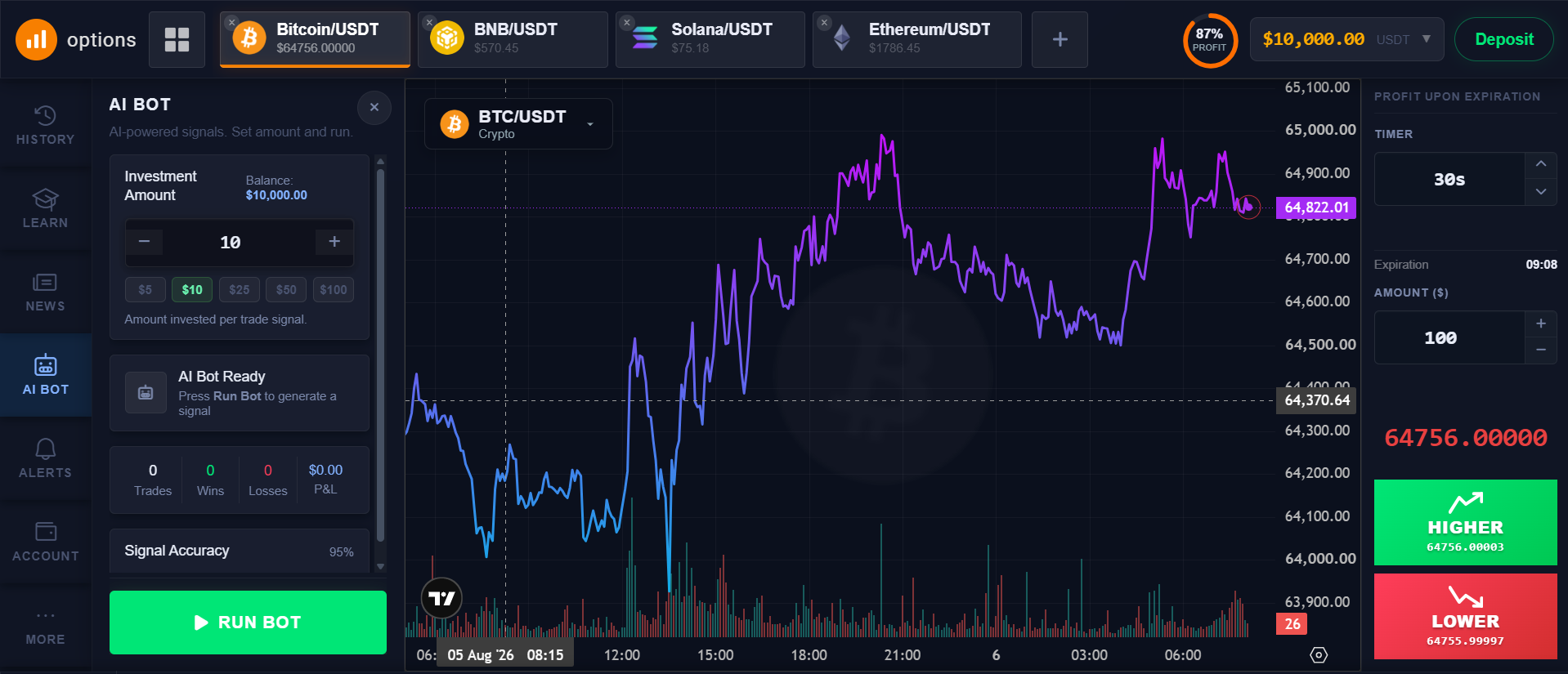Open Learn section in sidebar
The height and width of the screenshot is (674, 1568).
point(46,208)
